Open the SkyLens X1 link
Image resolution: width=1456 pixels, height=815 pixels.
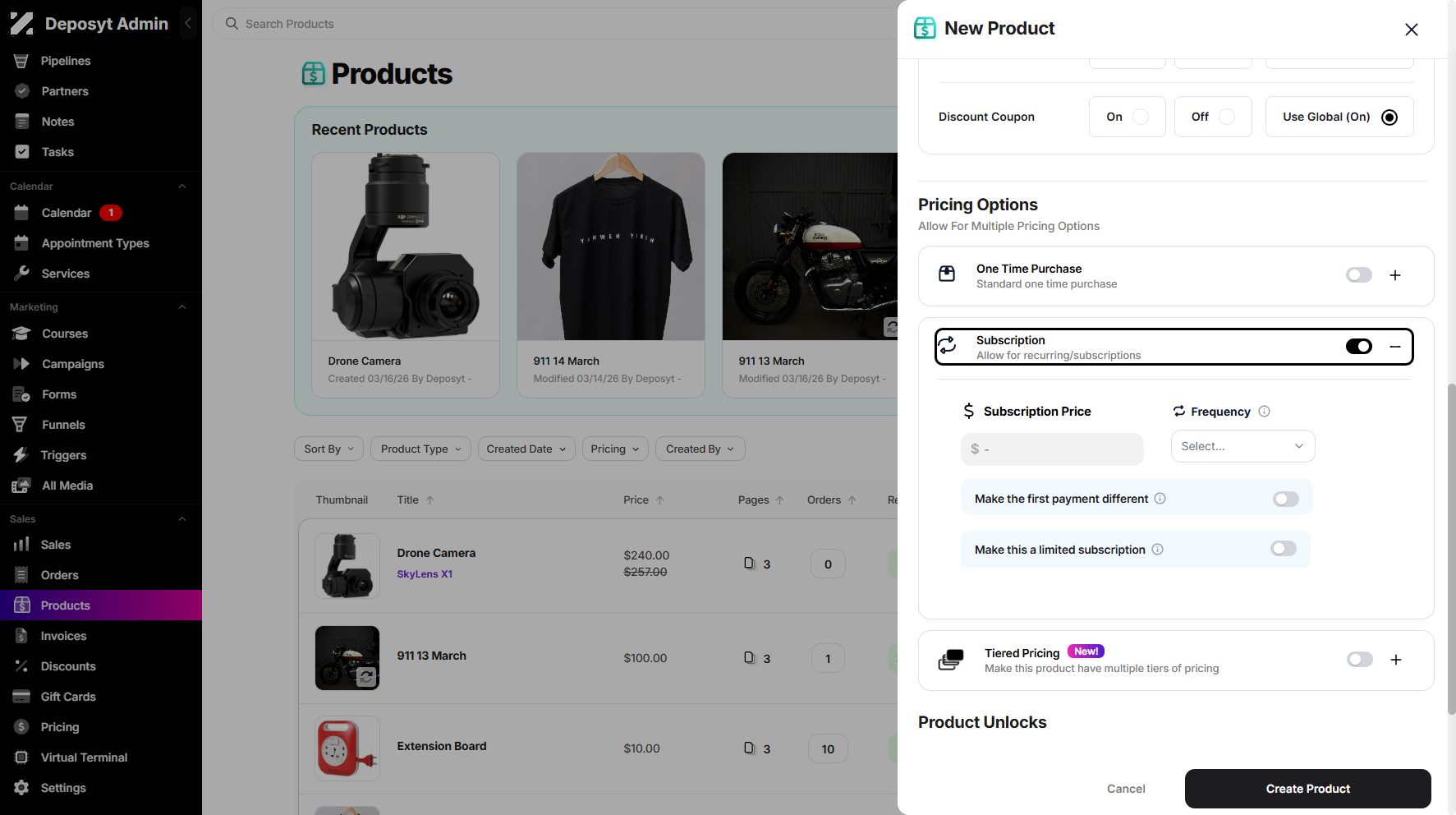coord(425,574)
